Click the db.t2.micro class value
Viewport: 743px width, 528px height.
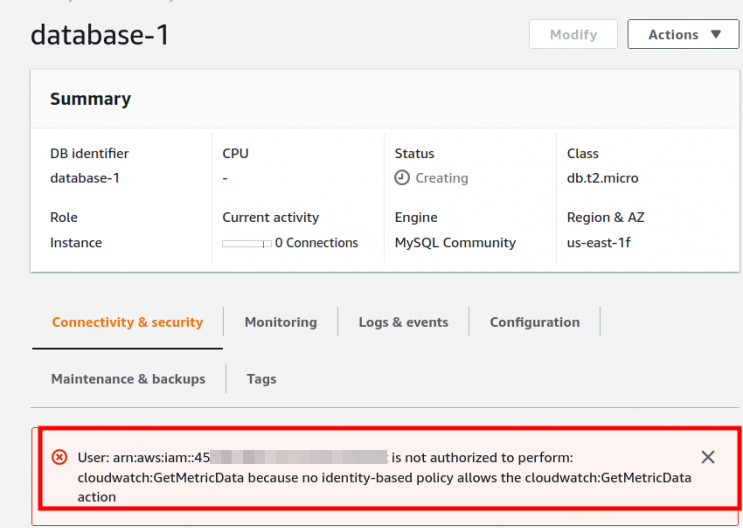pyautogui.click(x=602, y=178)
